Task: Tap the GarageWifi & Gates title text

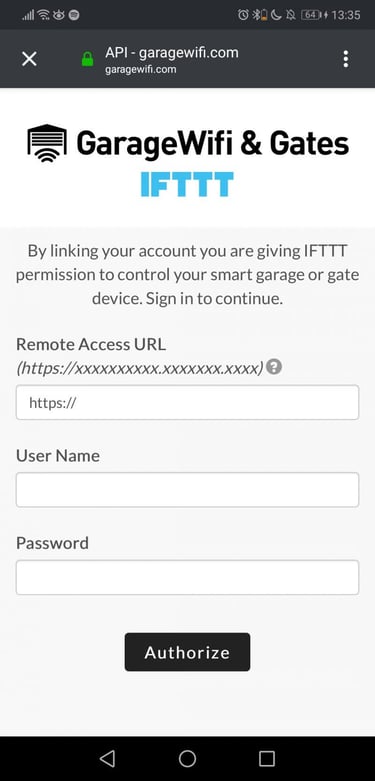Action: 213,143
